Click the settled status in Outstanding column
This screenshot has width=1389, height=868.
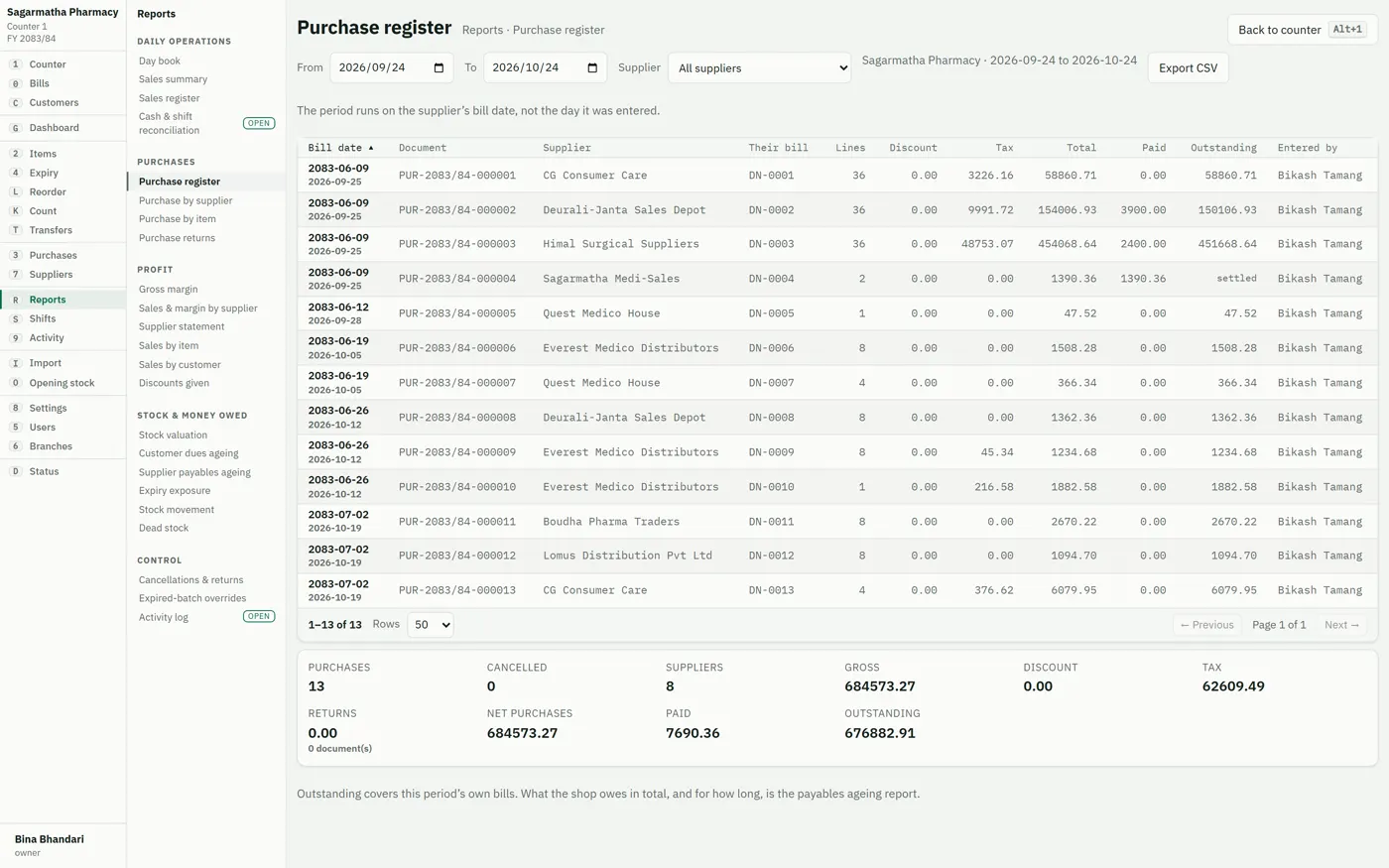pos(1237,279)
